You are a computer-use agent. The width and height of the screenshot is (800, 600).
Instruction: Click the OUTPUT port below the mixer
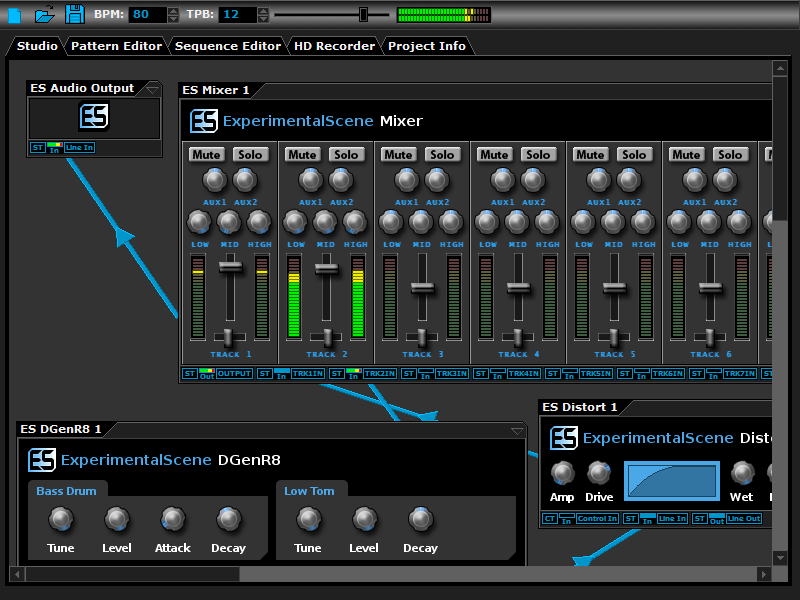click(233, 373)
